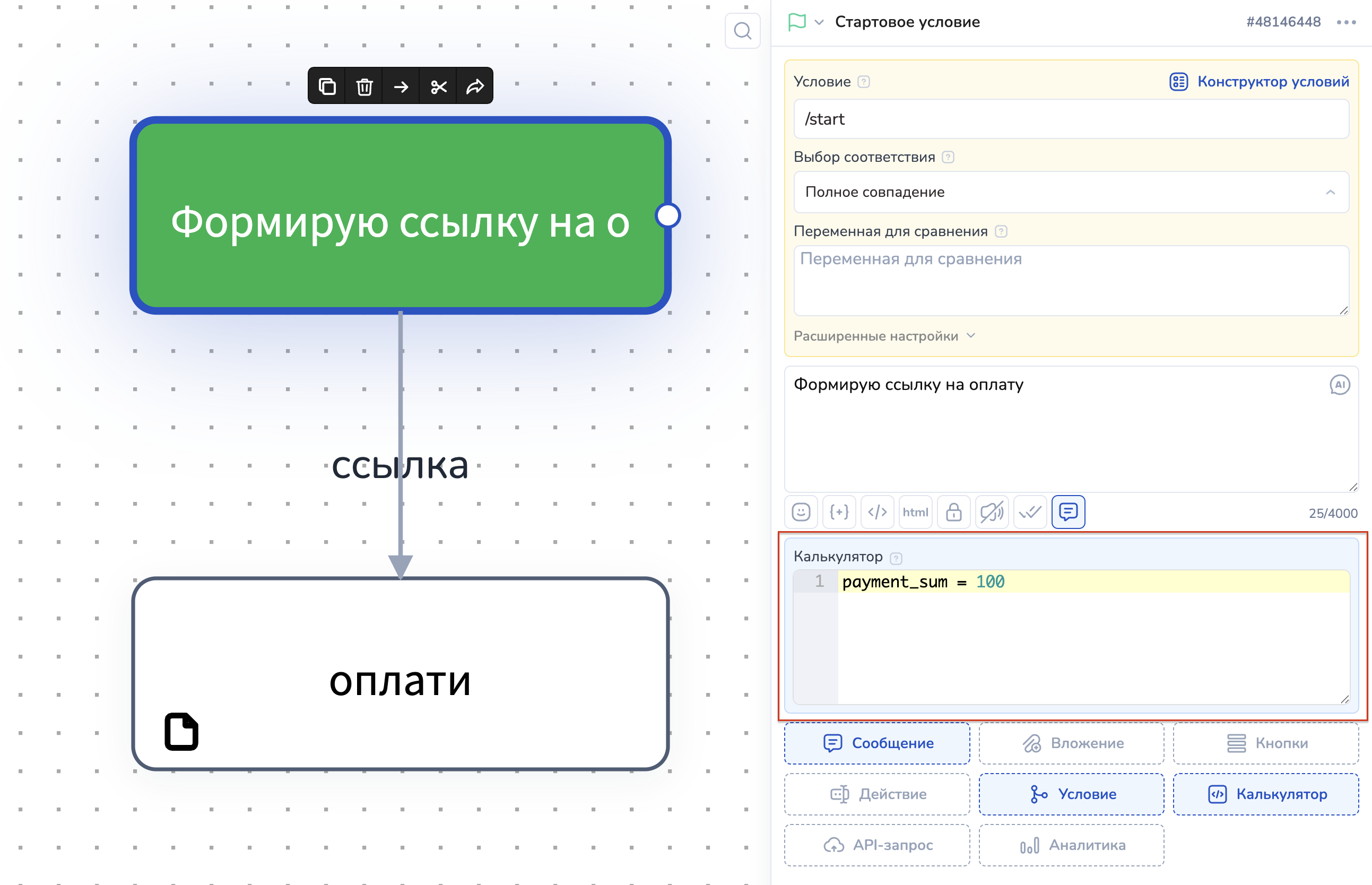Toggle html formatting mode
The height and width of the screenshot is (885, 1372).
pos(915,511)
